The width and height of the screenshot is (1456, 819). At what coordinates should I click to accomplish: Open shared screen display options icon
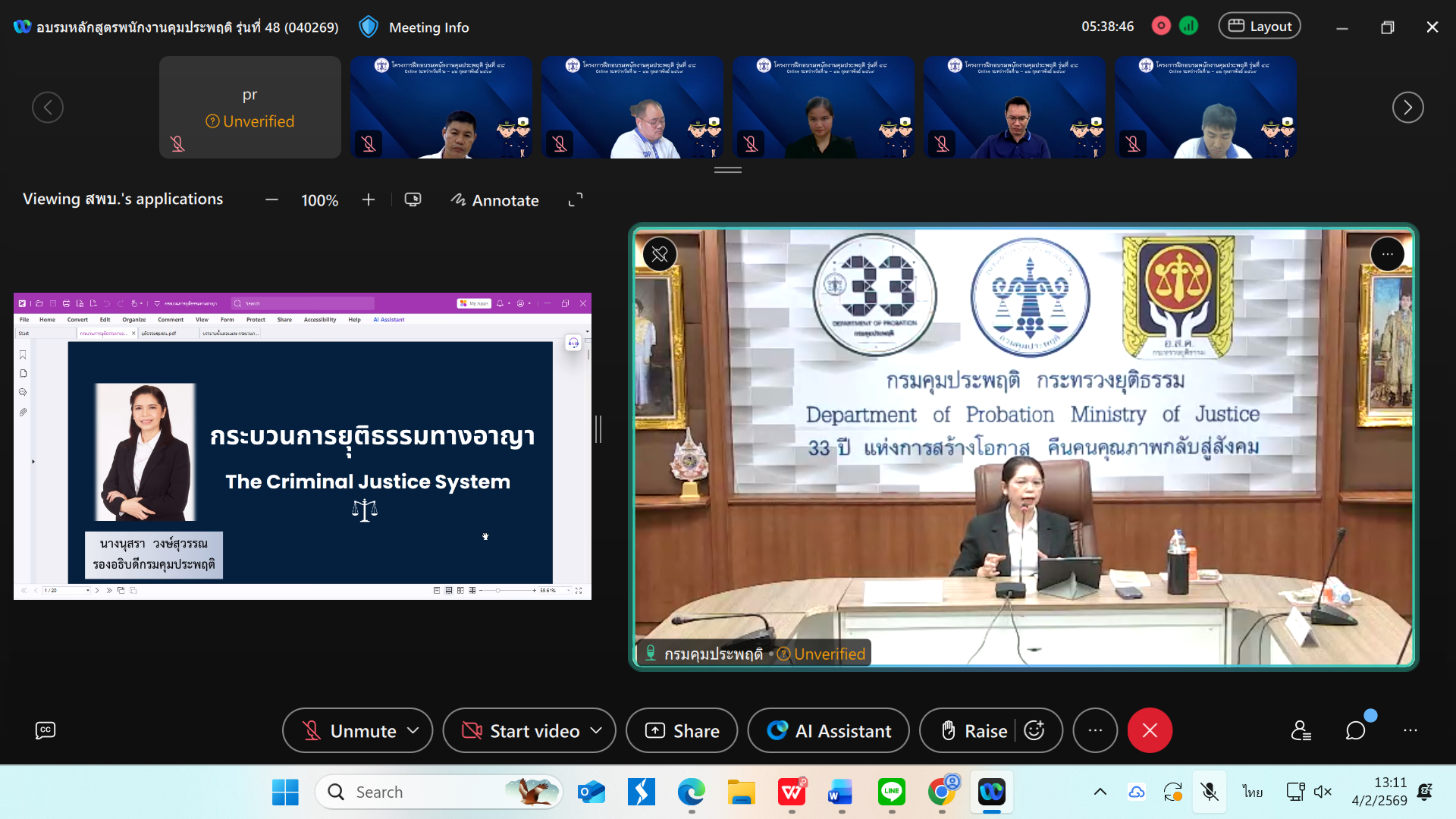[413, 199]
